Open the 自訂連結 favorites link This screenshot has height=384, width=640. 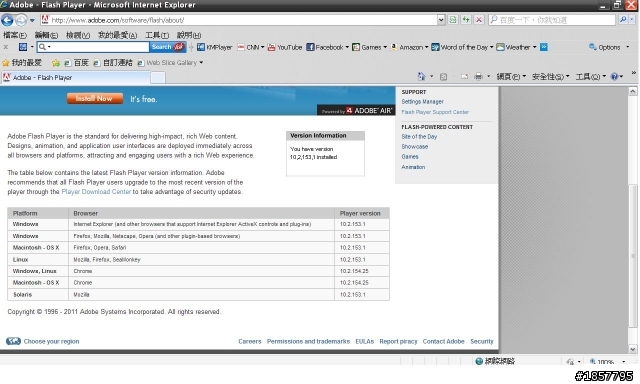113,62
